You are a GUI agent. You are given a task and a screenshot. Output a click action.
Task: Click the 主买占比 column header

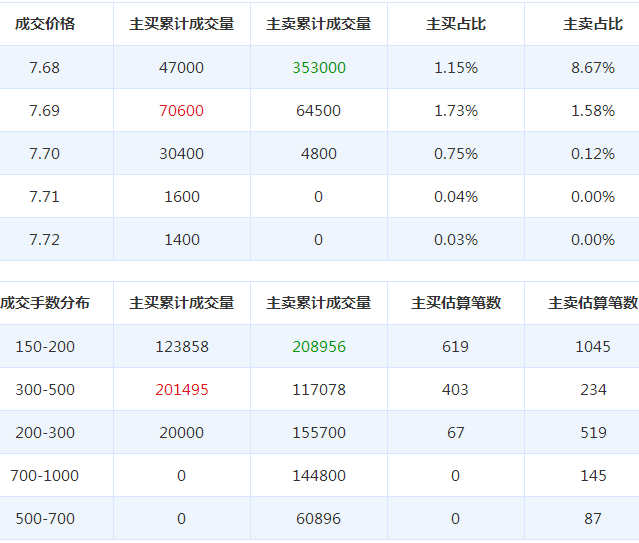(x=455, y=24)
